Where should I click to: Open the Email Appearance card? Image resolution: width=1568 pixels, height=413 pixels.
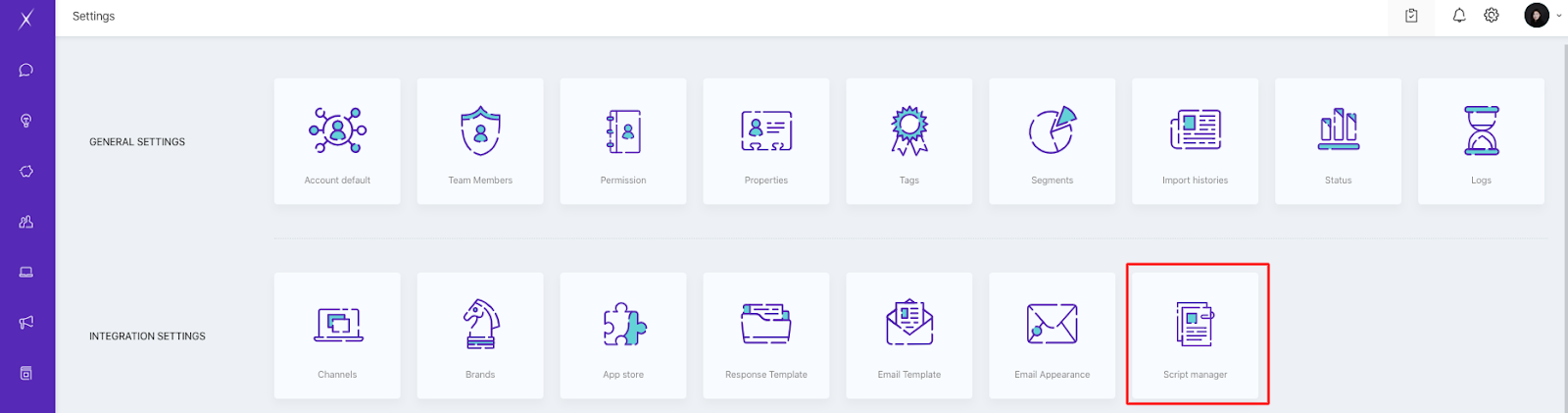[1053, 336]
